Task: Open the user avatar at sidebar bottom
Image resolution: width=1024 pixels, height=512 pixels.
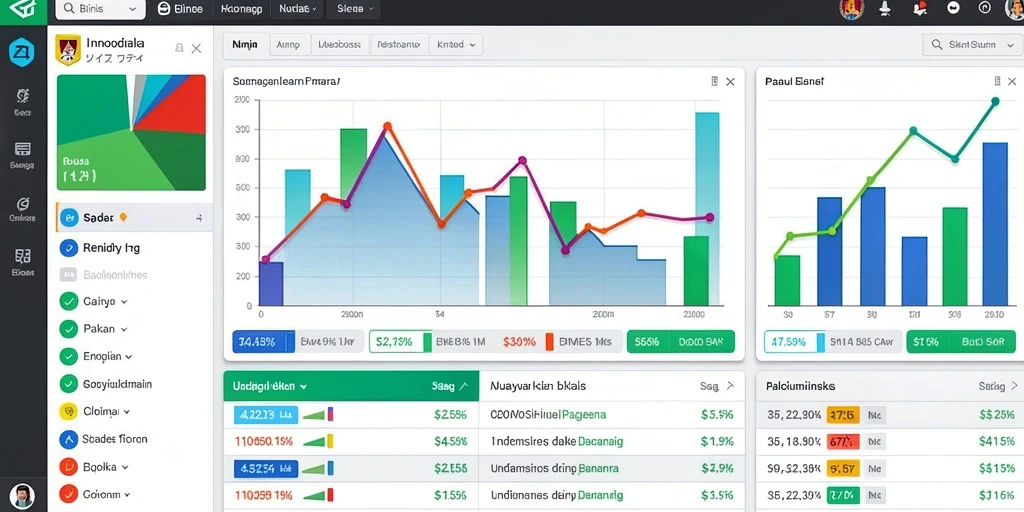Action: 22,496
